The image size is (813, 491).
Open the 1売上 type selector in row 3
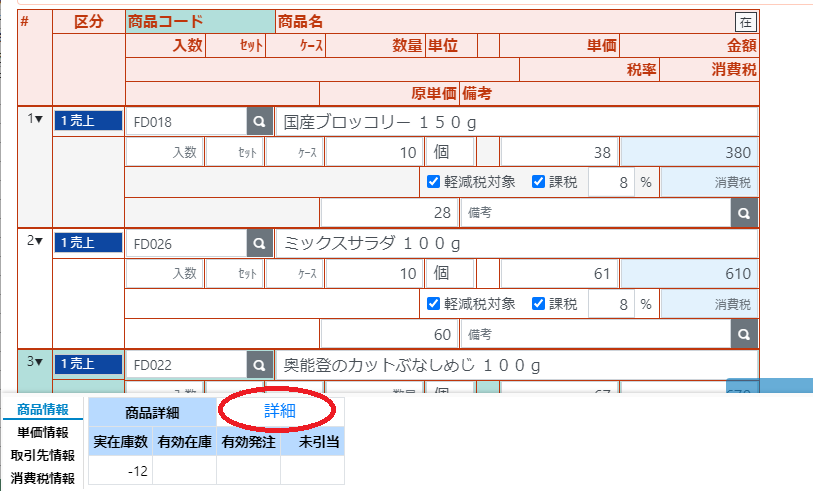tap(89, 364)
